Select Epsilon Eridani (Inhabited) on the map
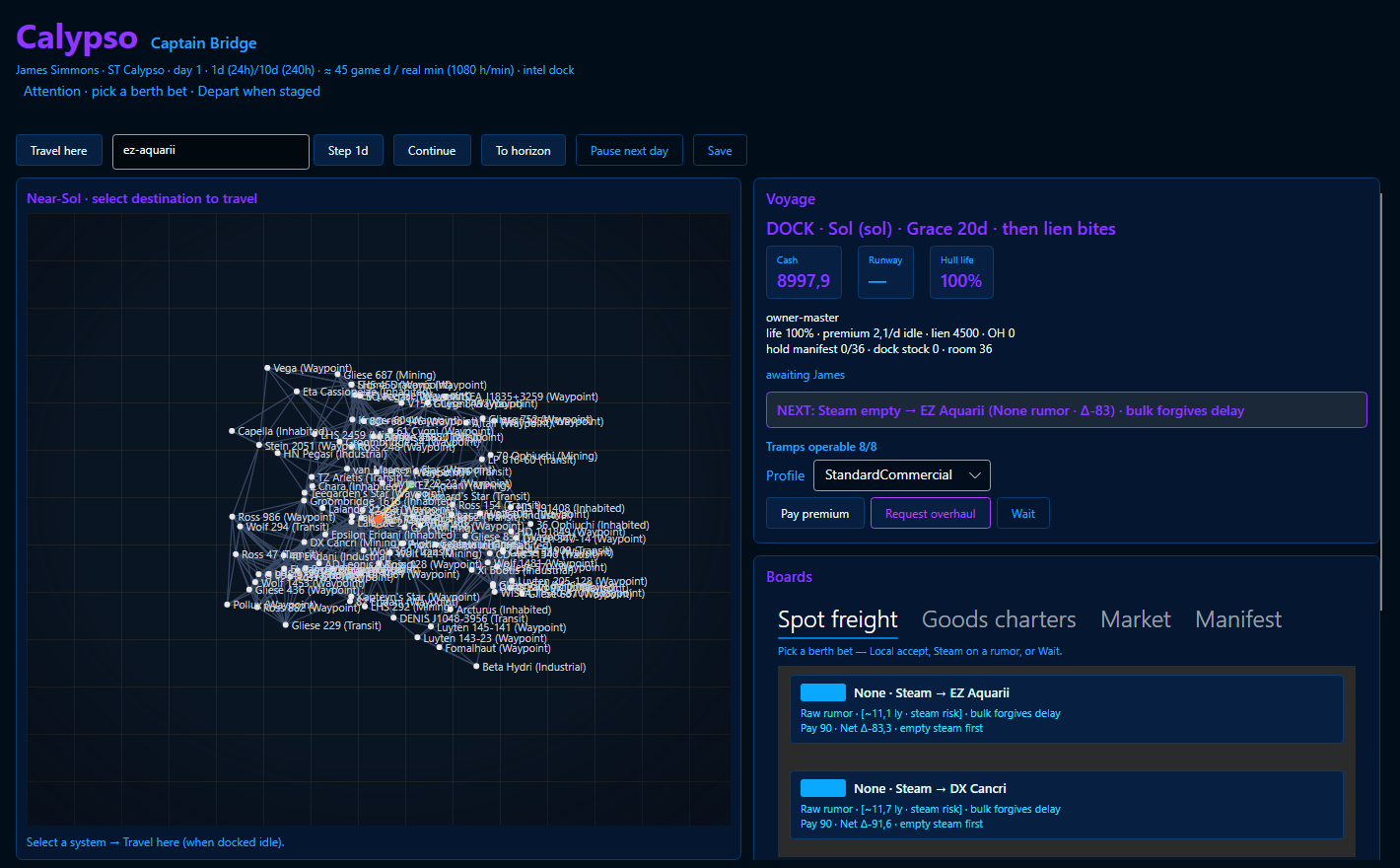 pos(325,535)
